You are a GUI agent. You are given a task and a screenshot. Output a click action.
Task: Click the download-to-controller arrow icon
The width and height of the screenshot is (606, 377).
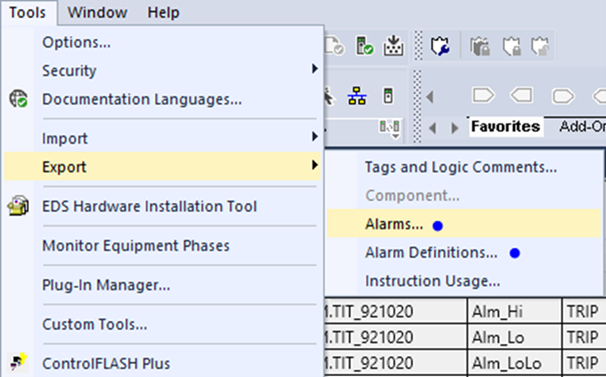[x=393, y=46]
